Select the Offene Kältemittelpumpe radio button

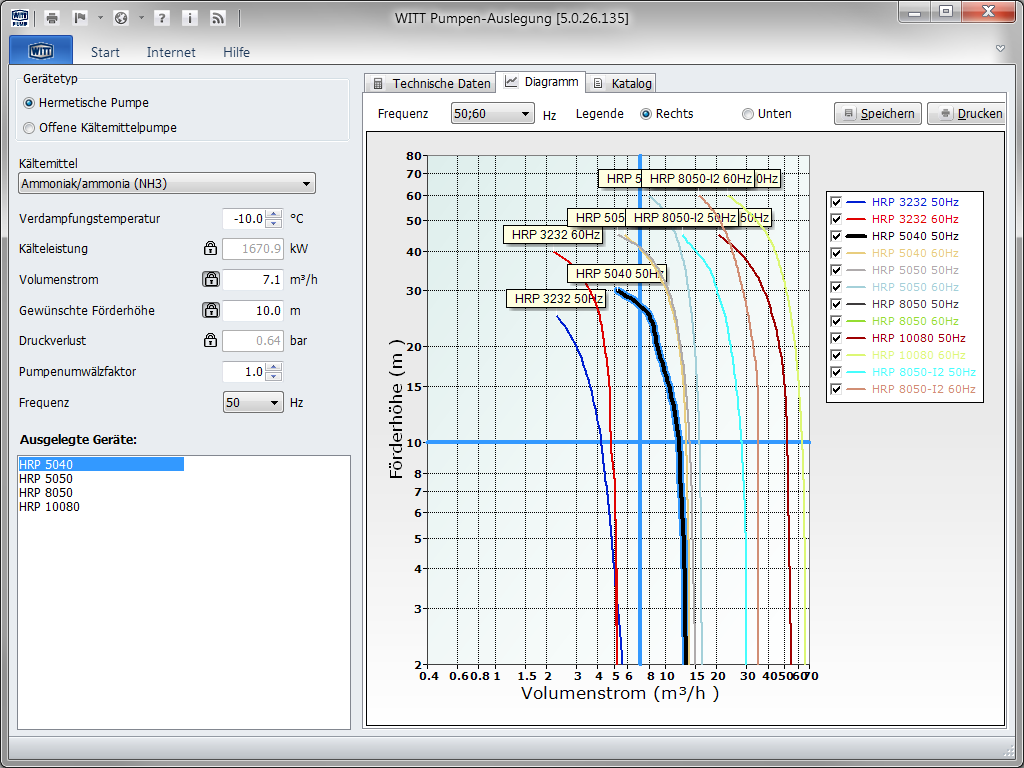click(x=29, y=128)
